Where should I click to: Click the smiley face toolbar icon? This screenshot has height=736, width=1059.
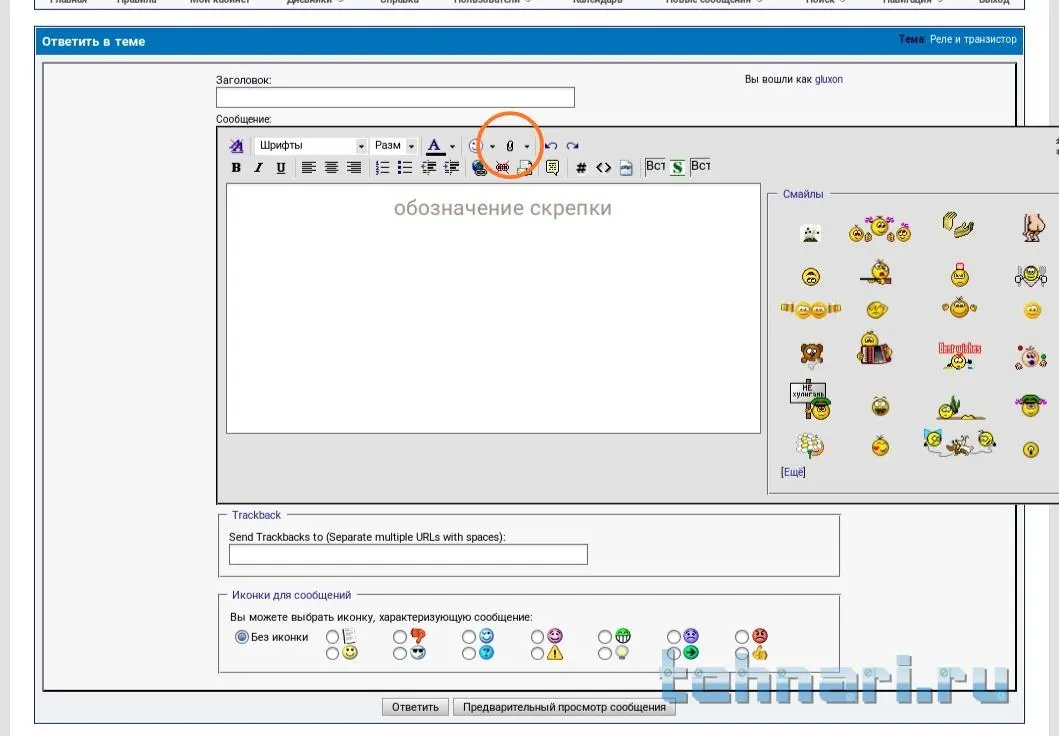475,146
